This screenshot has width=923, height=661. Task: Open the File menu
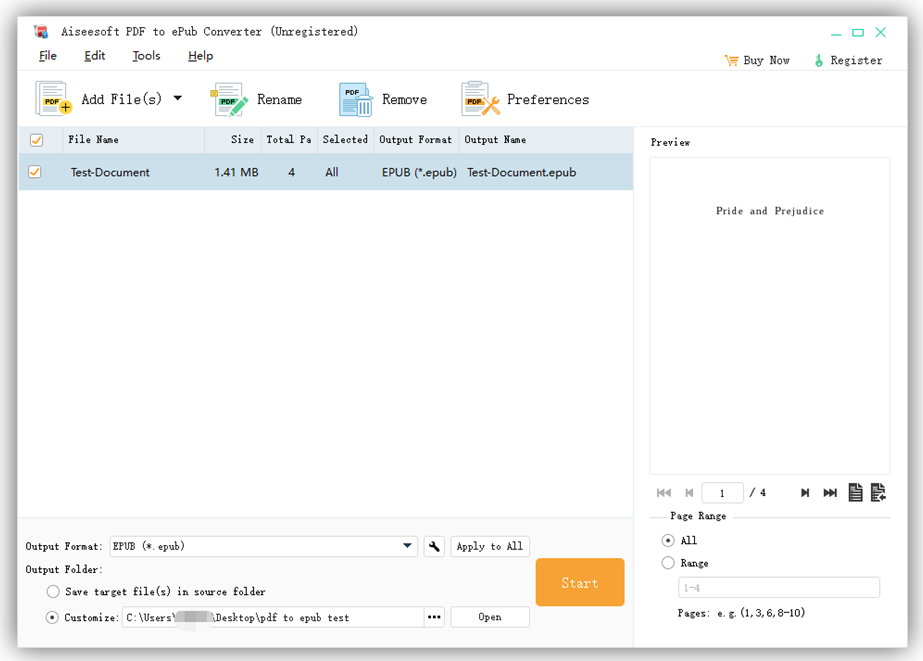click(48, 56)
